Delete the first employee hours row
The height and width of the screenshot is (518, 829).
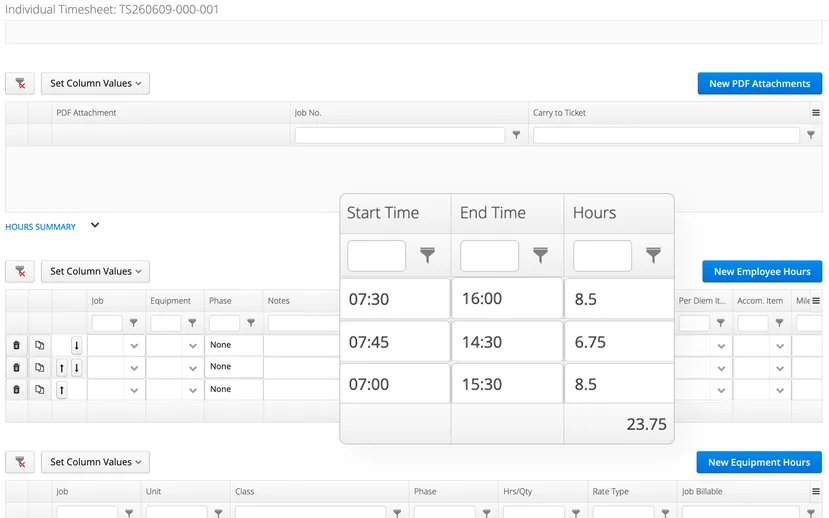click(16, 345)
